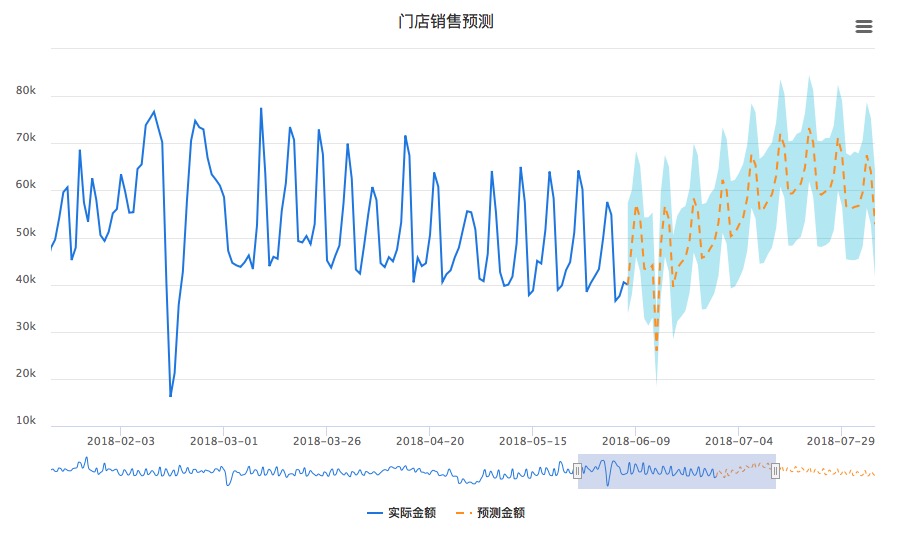The image size is (898, 534).
Task: Click the x-axis label 2018-07-04
Action: coord(739,441)
